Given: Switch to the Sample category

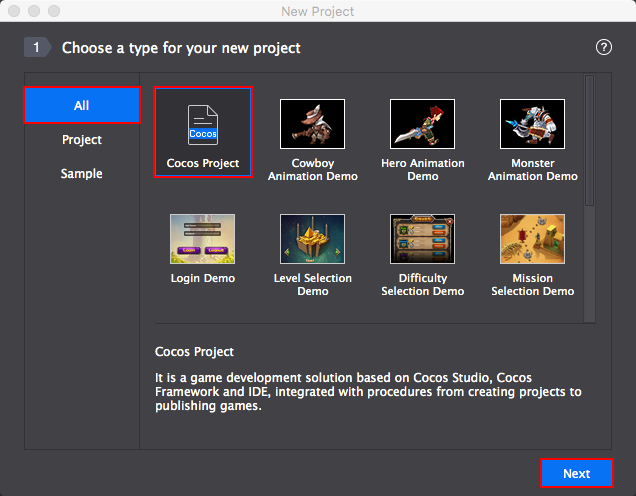Looking at the screenshot, I should pyautogui.click(x=82, y=174).
